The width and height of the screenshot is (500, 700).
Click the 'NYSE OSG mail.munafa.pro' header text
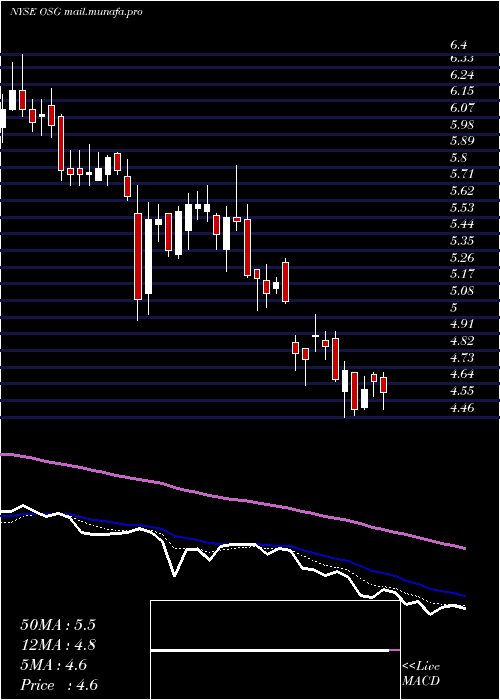[76, 12]
